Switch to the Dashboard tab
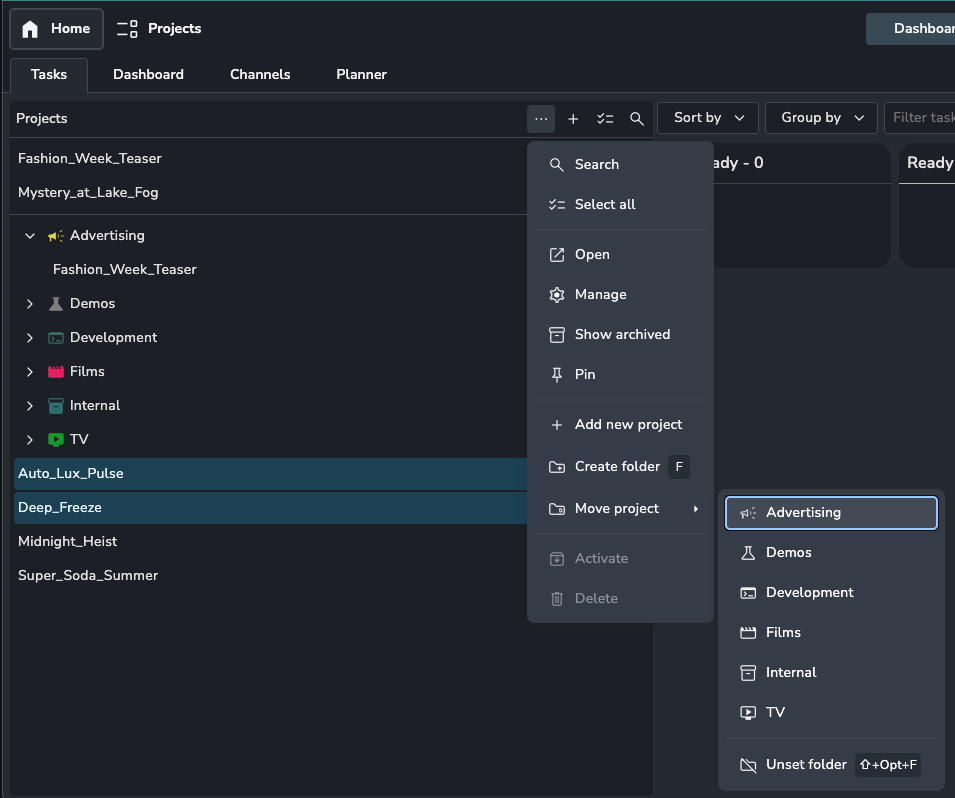The image size is (955, 798). pos(148,75)
